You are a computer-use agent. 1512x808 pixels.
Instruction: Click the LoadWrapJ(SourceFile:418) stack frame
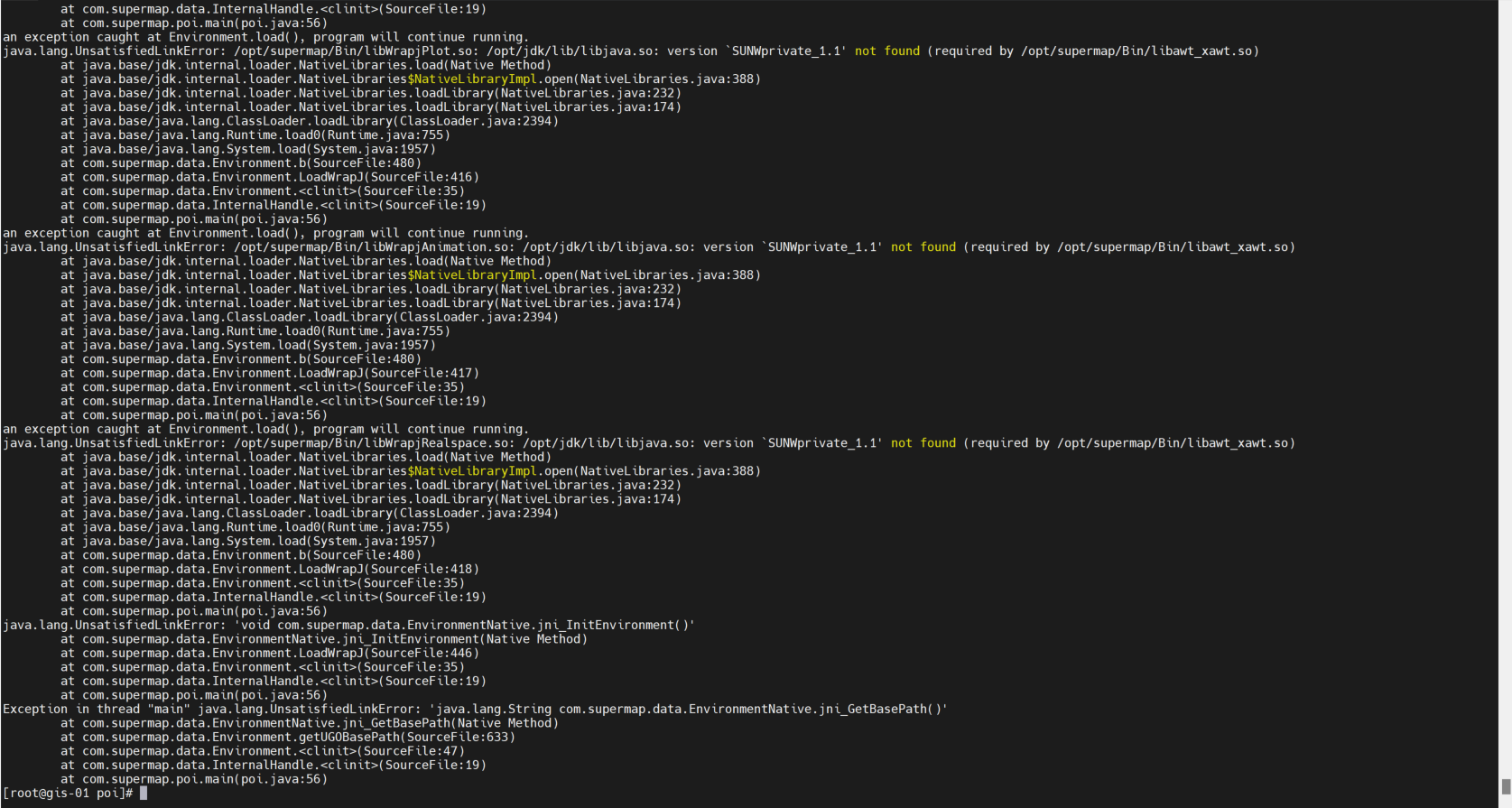270,569
